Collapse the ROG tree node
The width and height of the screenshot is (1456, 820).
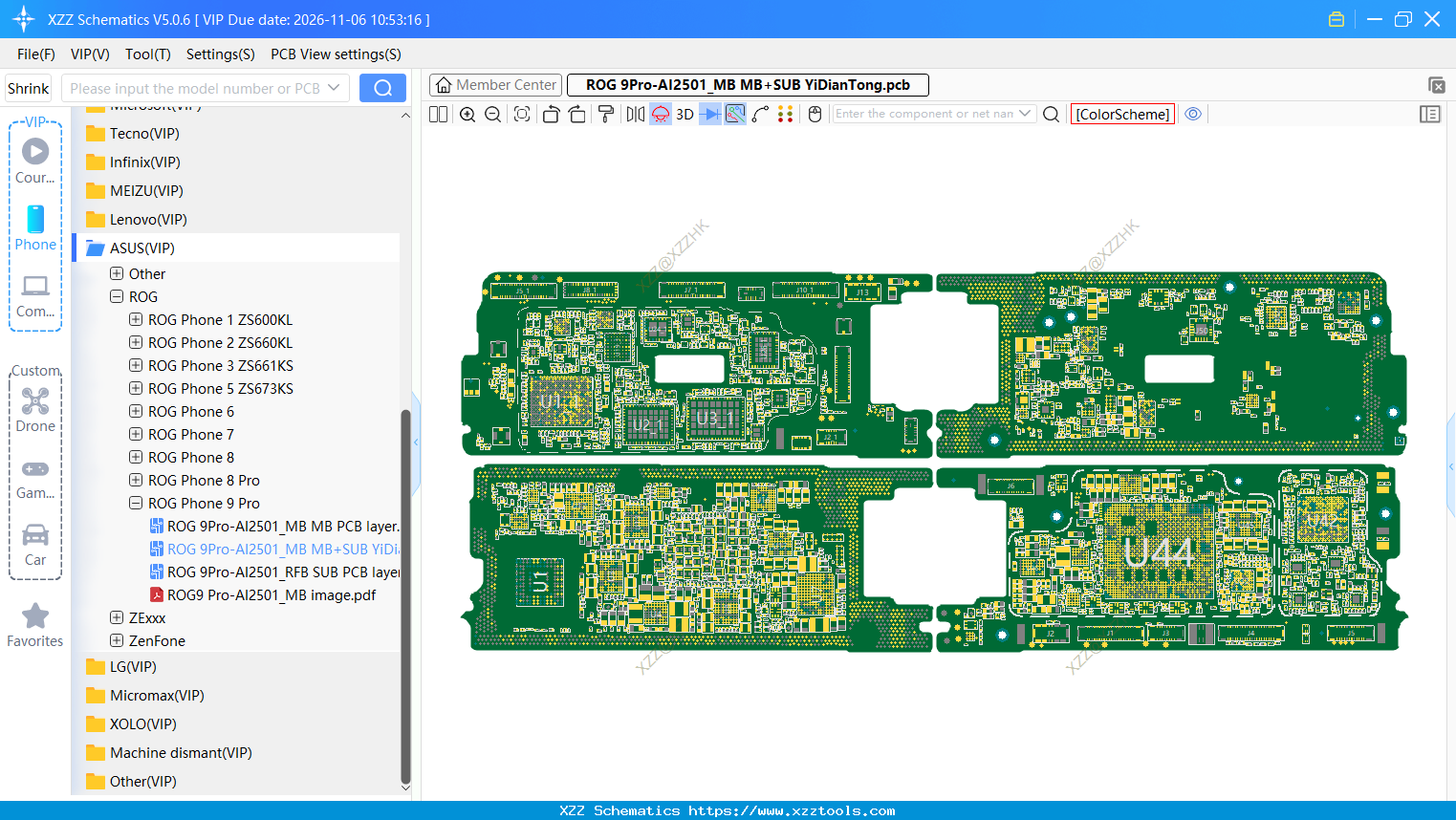(x=117, y=296)
